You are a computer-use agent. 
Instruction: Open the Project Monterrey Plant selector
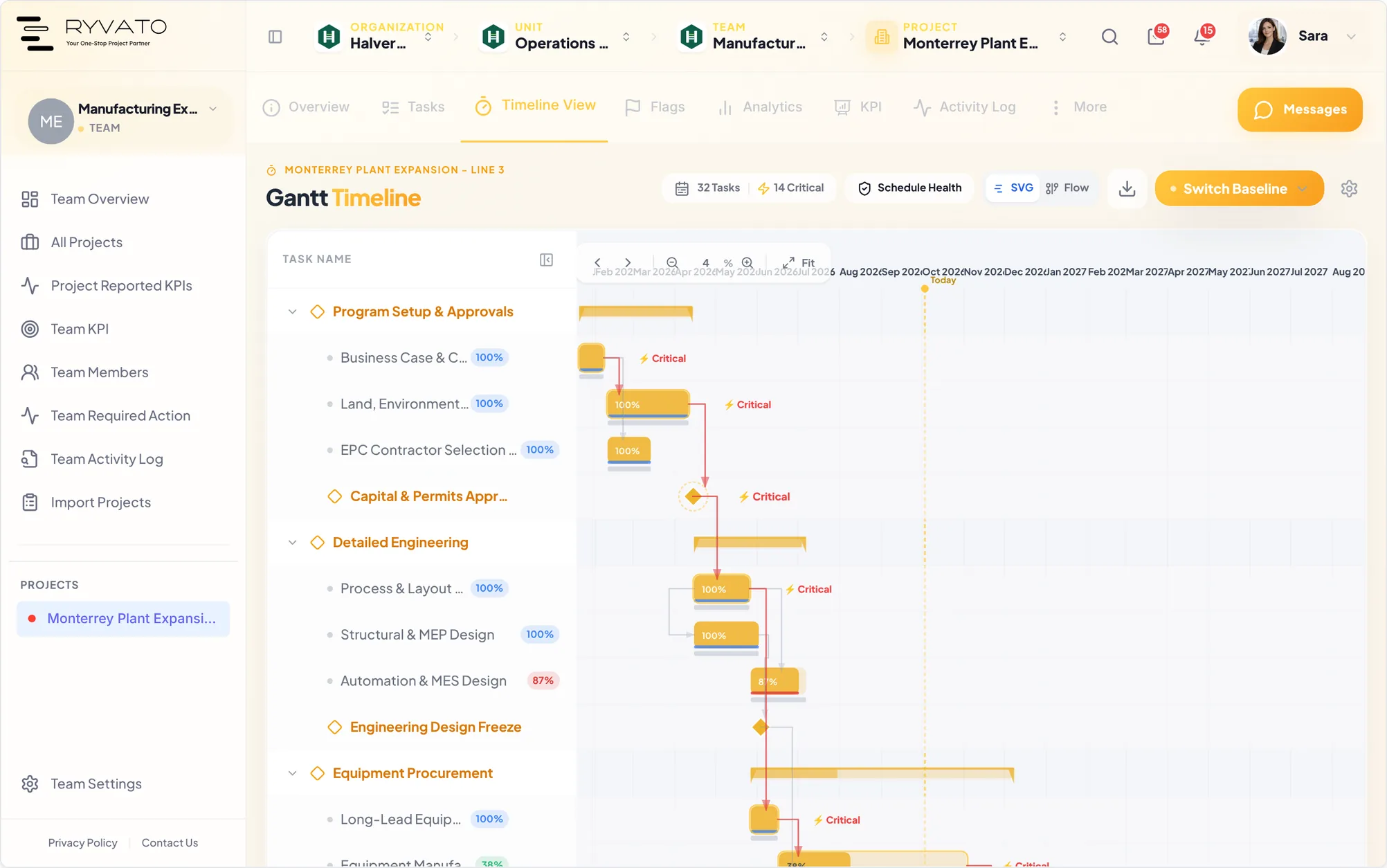coord(968,36)
